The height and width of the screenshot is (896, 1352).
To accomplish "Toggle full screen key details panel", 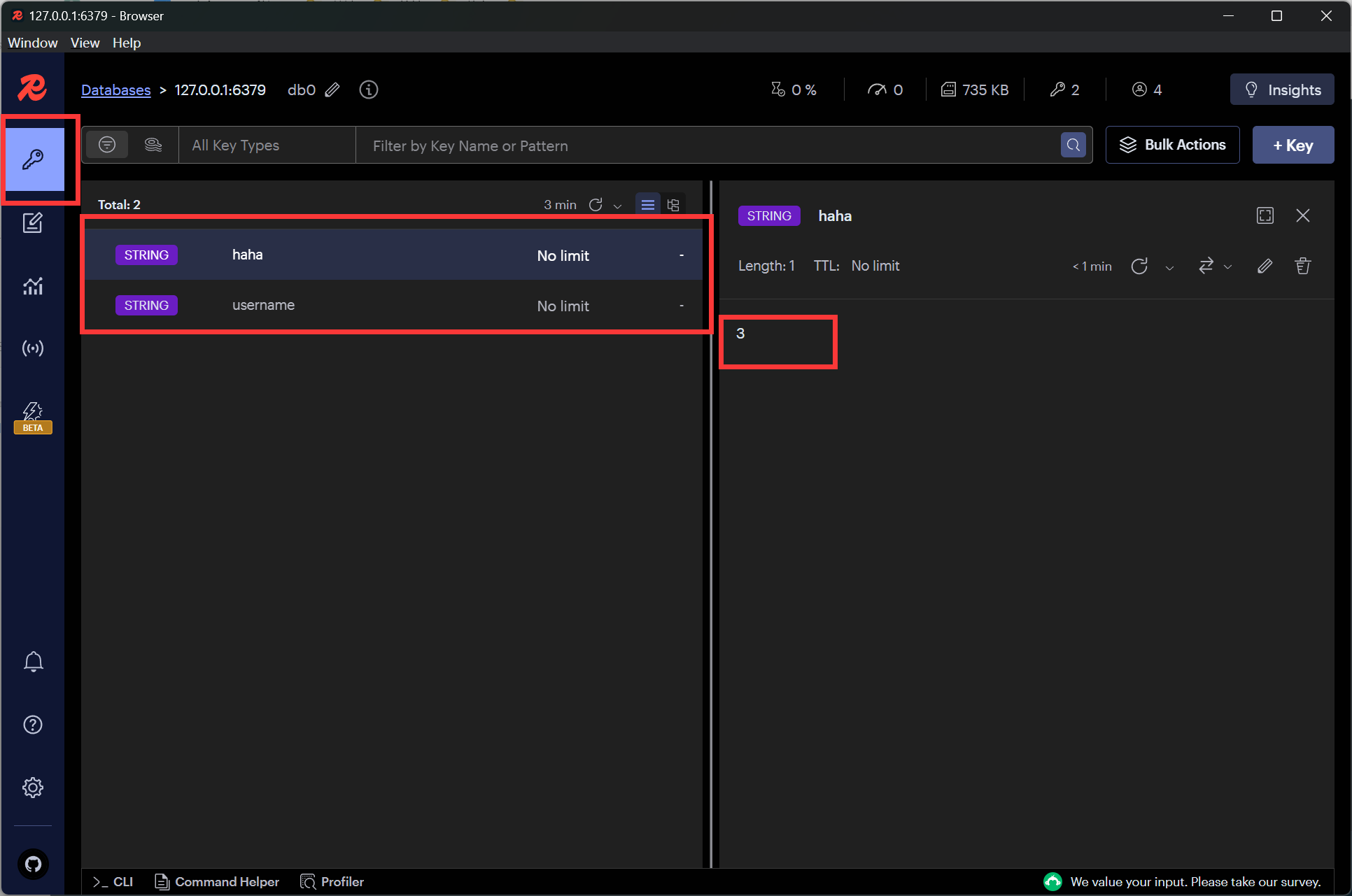I will [x=1265, y=215].
